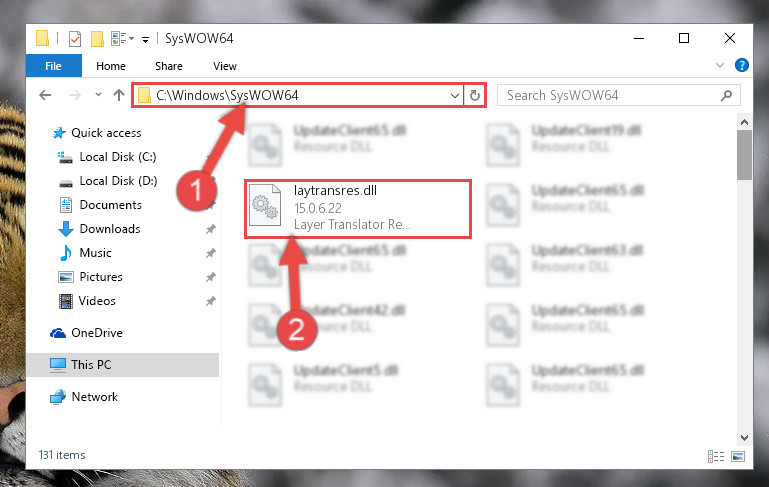This screenshot has height=487, width=769.
Task: Click the Pictures icon in sidebar
Action: pyautogui.click(x=66, y=277)
